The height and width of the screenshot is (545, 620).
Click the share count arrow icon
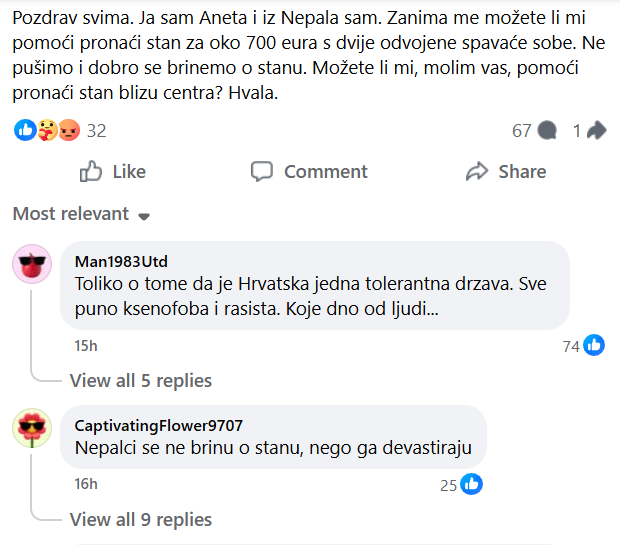(597, 131)
